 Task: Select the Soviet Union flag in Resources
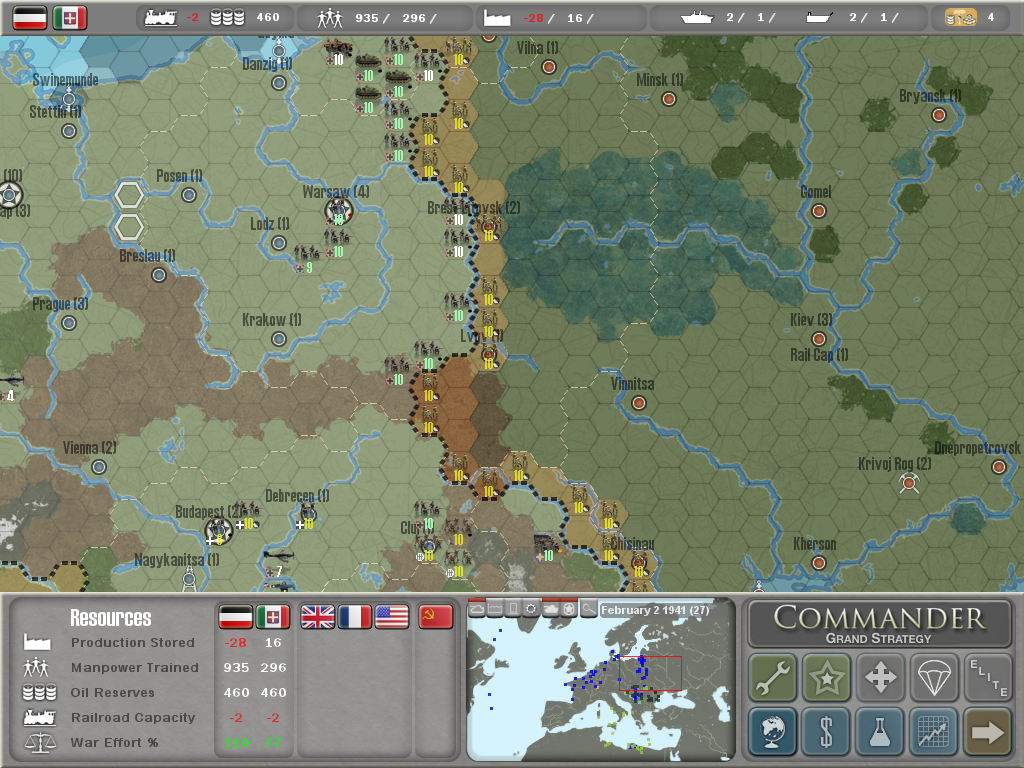pos(435,617)
